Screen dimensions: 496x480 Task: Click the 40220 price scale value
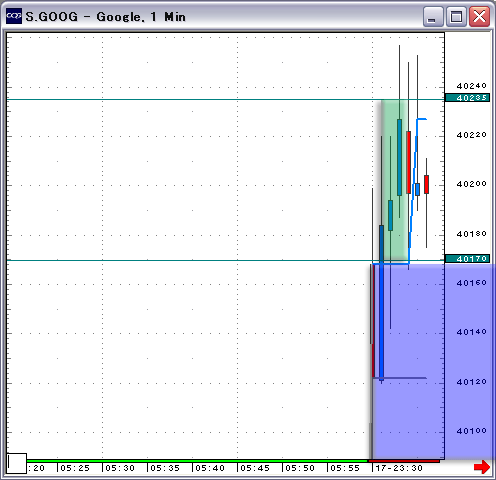point(471,135)
